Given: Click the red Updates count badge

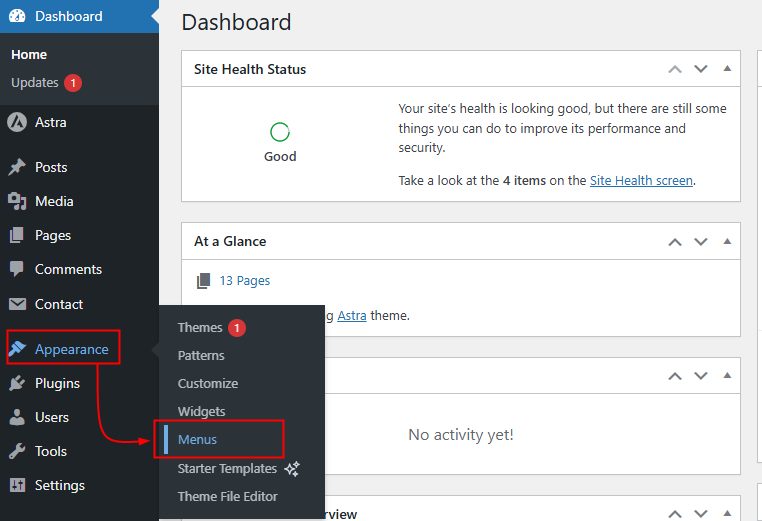Looking at the screenshot, I should point(73,83).
